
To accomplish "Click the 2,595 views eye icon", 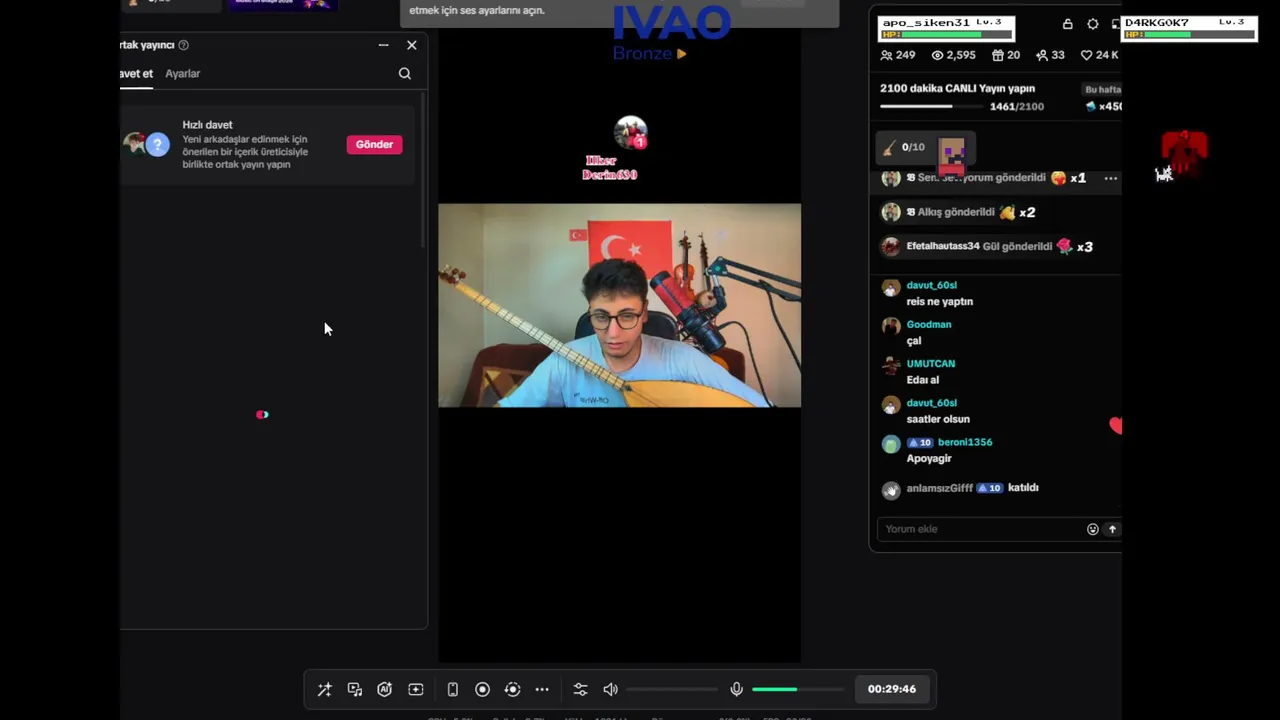I will point(938,55).
